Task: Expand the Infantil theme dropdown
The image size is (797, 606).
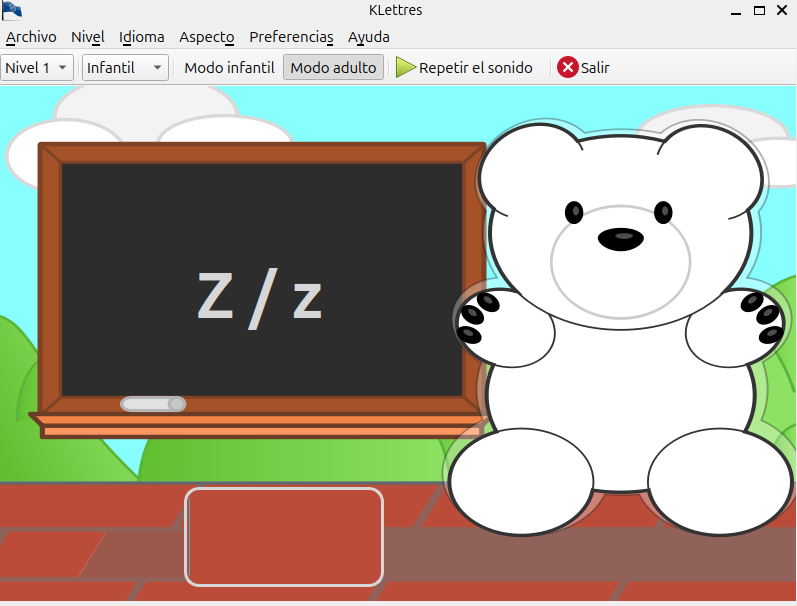Action: [x=125, y=68]
